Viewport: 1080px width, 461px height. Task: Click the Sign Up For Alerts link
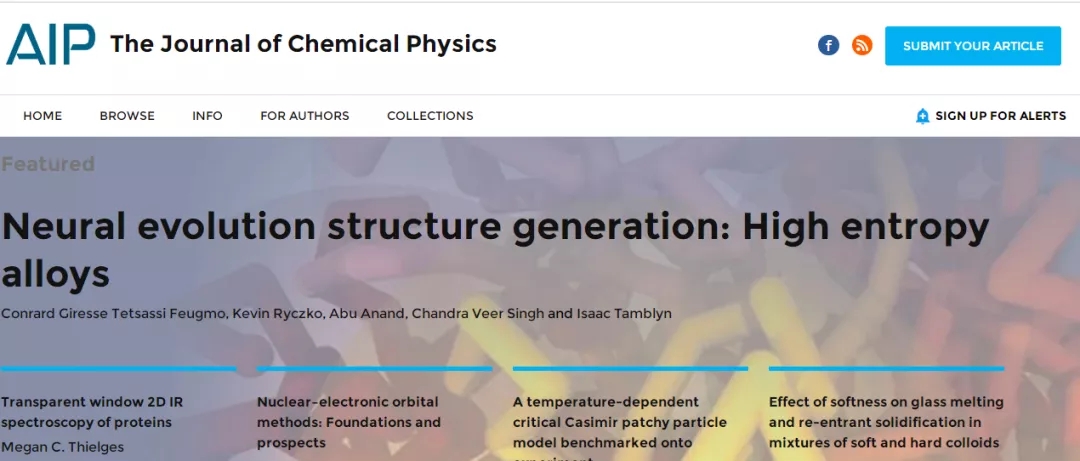[x=1000, y=116]
